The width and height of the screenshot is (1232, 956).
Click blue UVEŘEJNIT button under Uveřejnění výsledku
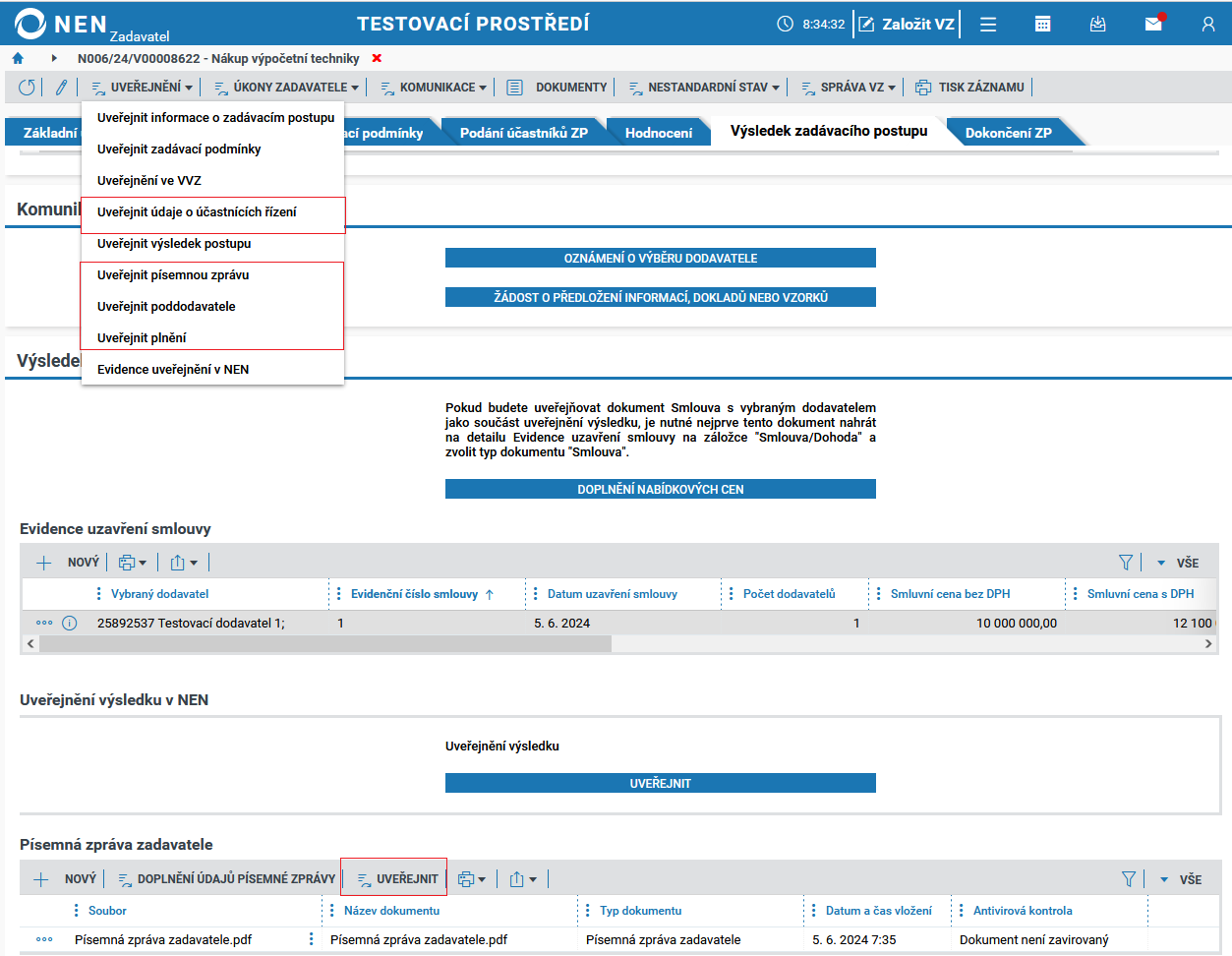[661, 783]
